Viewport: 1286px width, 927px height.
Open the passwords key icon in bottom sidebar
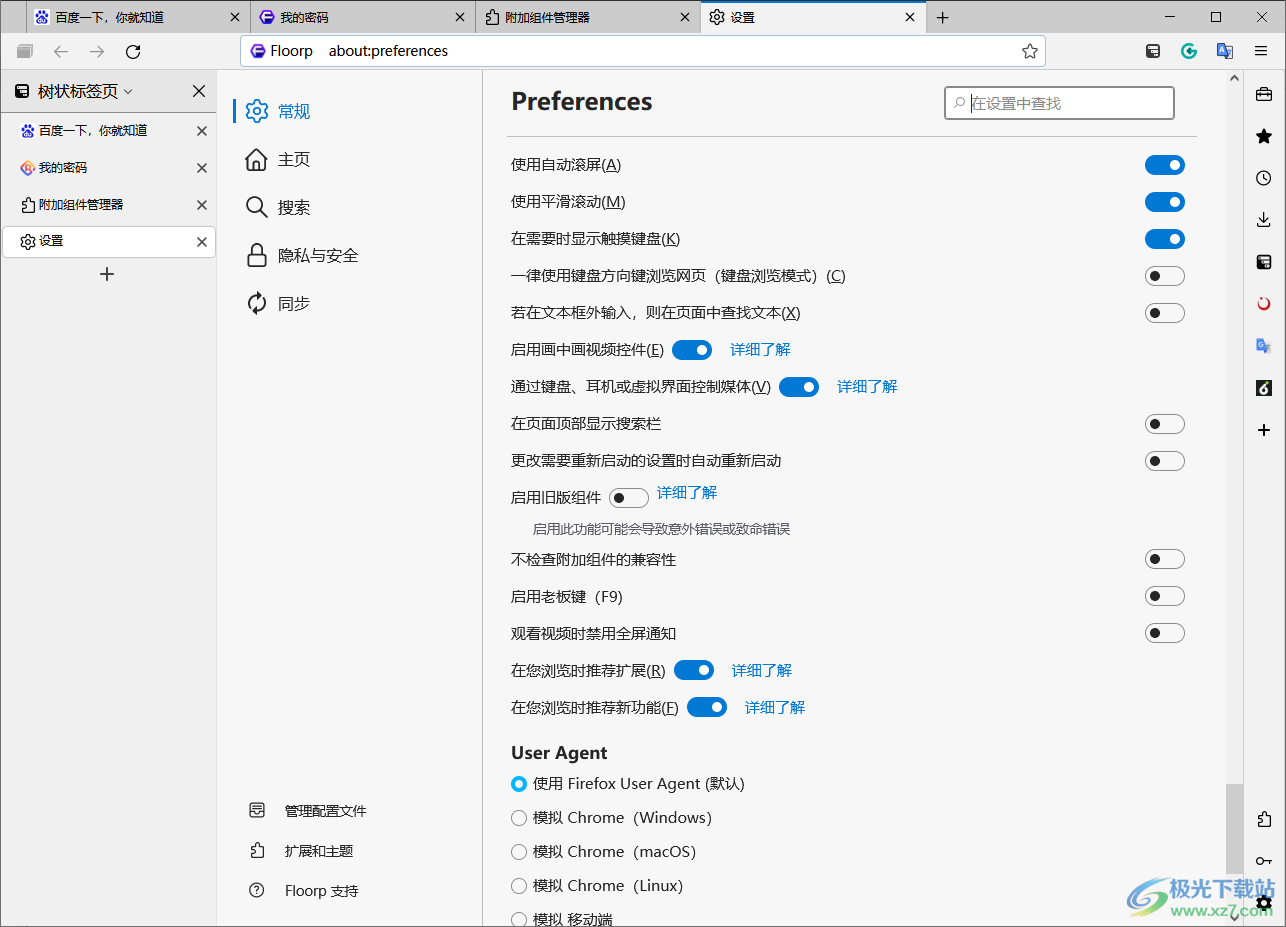1263,861
